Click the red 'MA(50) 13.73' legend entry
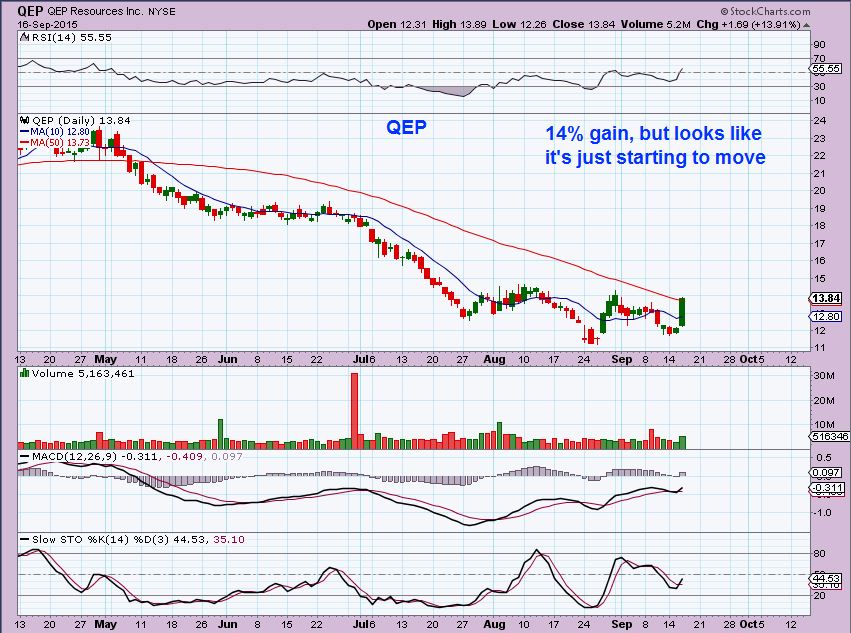The width and height of the screenshot is (851, 633). point(55,142)
